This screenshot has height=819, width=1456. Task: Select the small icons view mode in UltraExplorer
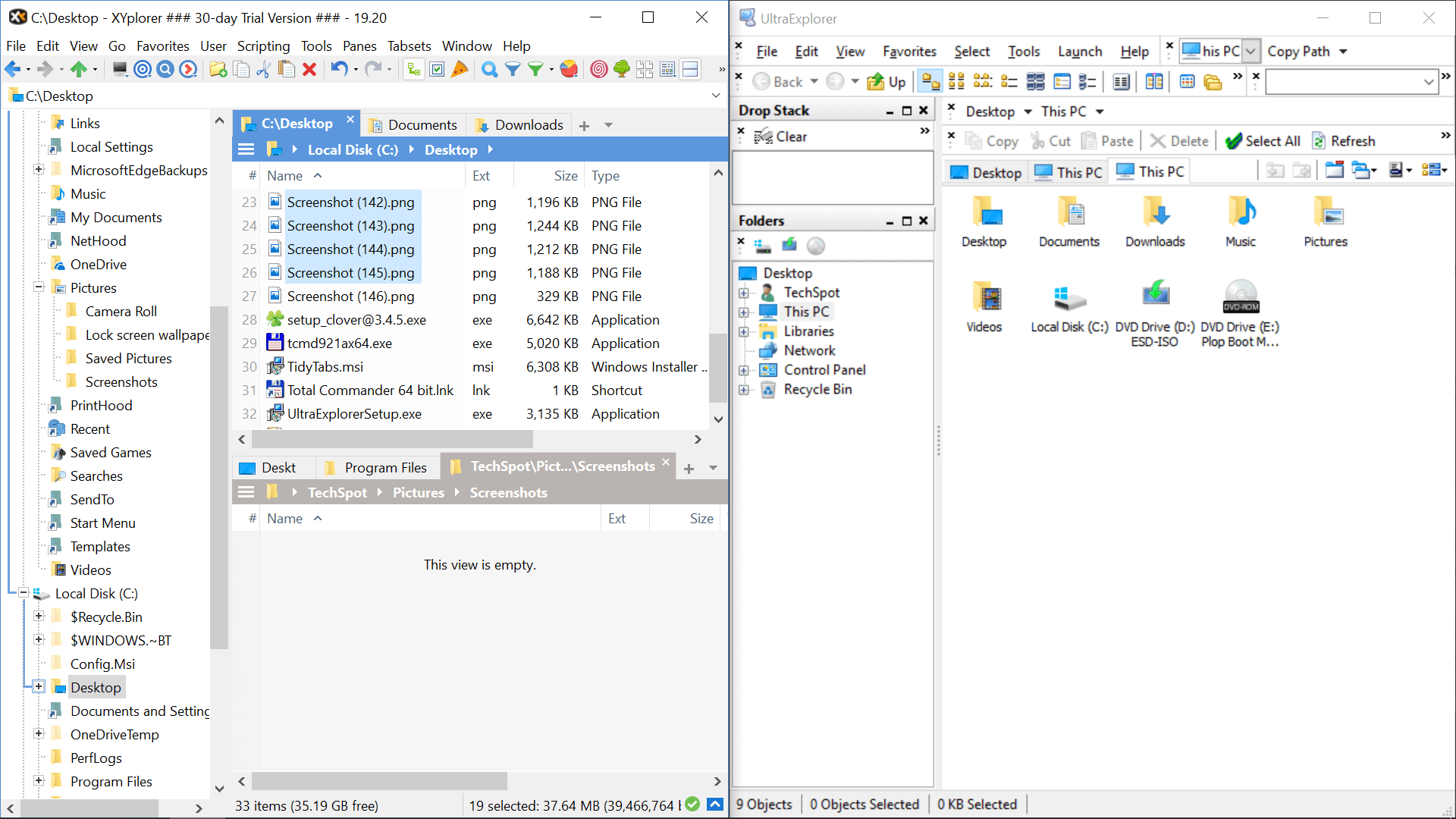(983, 82)
